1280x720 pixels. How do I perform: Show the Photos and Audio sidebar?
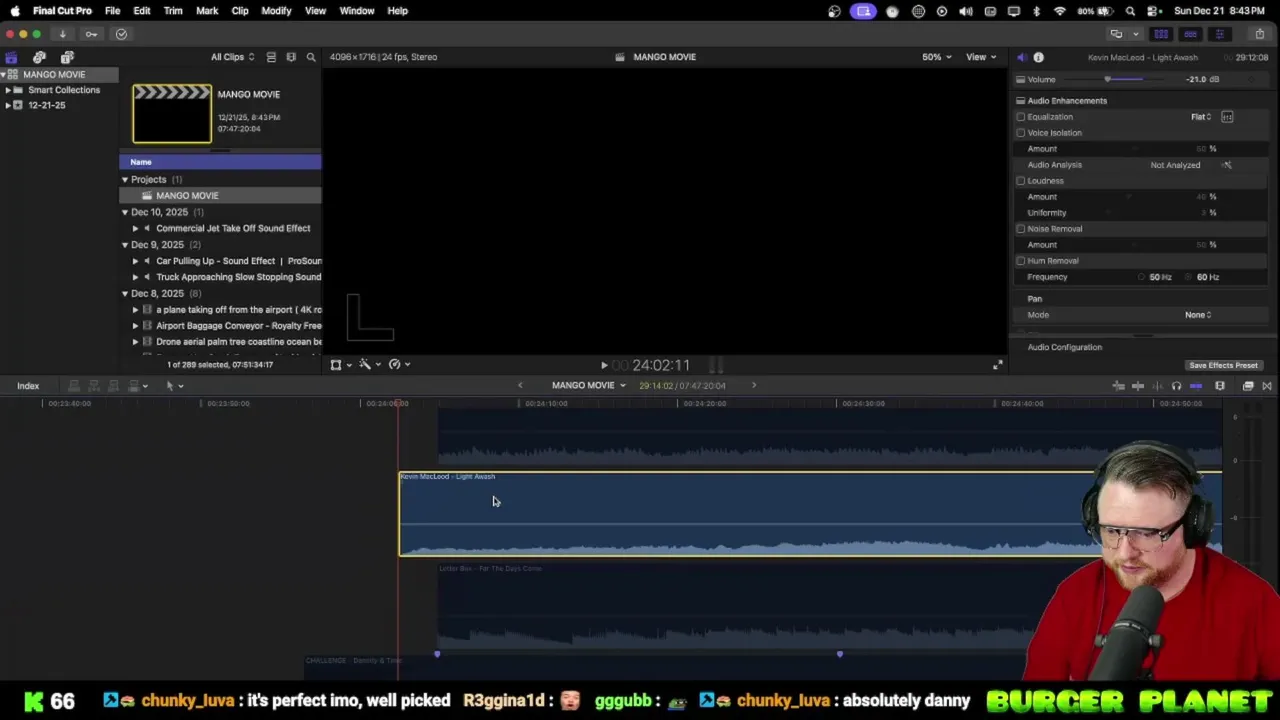[x=39, y=57]
